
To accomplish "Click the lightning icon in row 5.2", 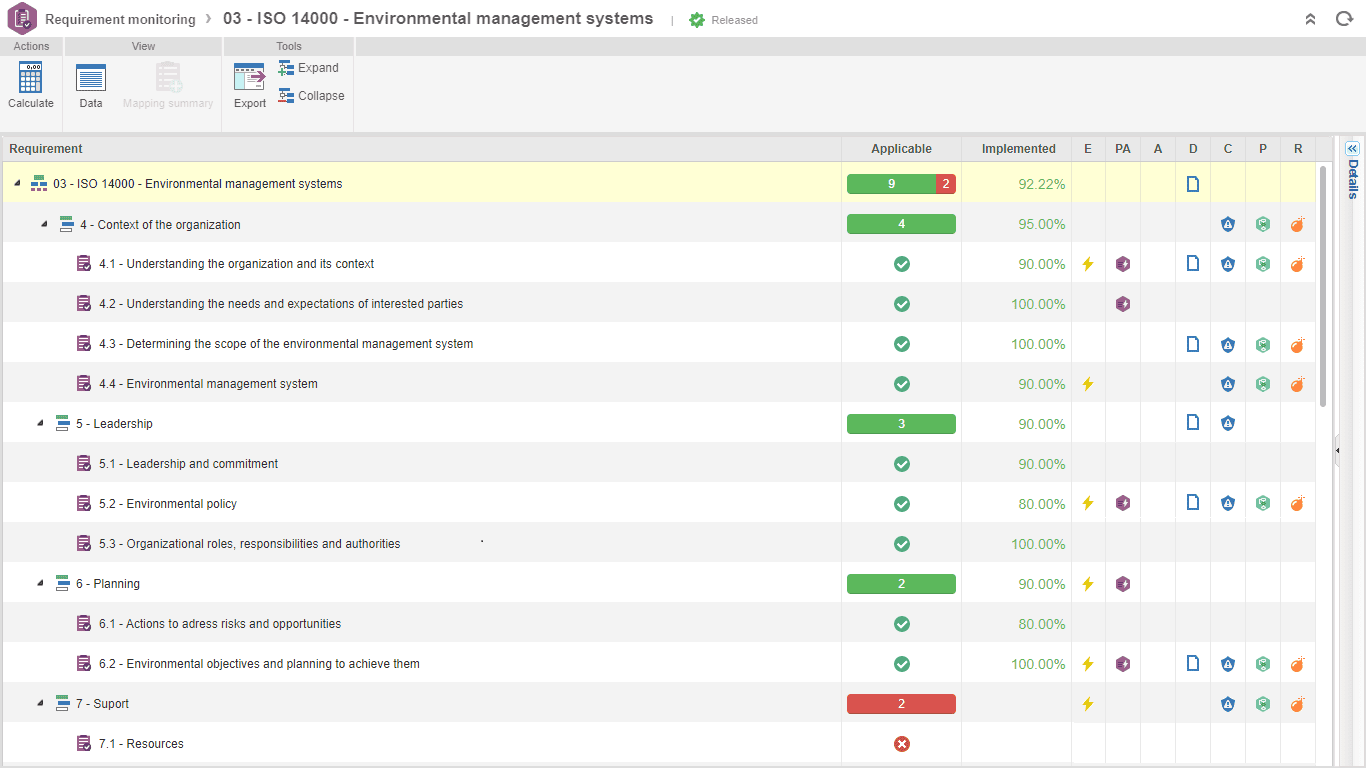I will click(1088, 504).
